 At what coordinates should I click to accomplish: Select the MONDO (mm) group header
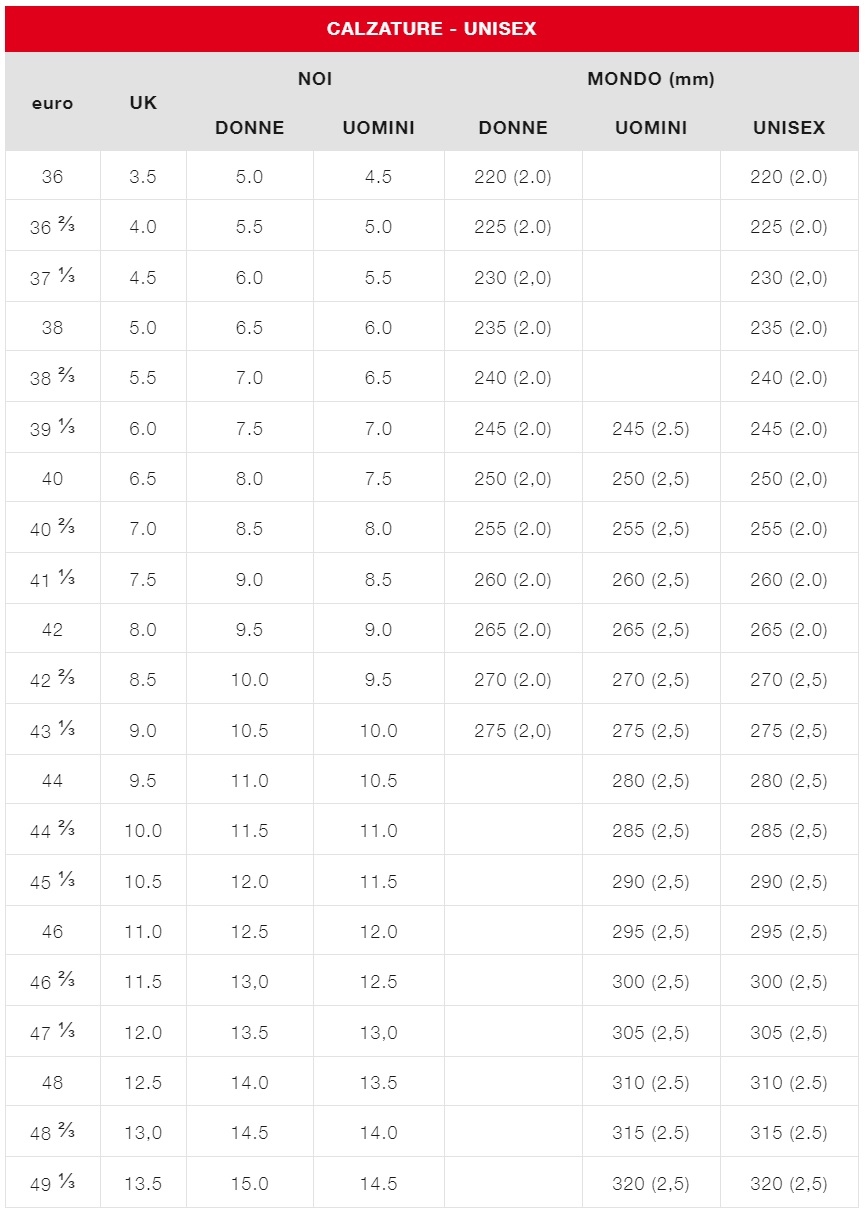(650, 79)
